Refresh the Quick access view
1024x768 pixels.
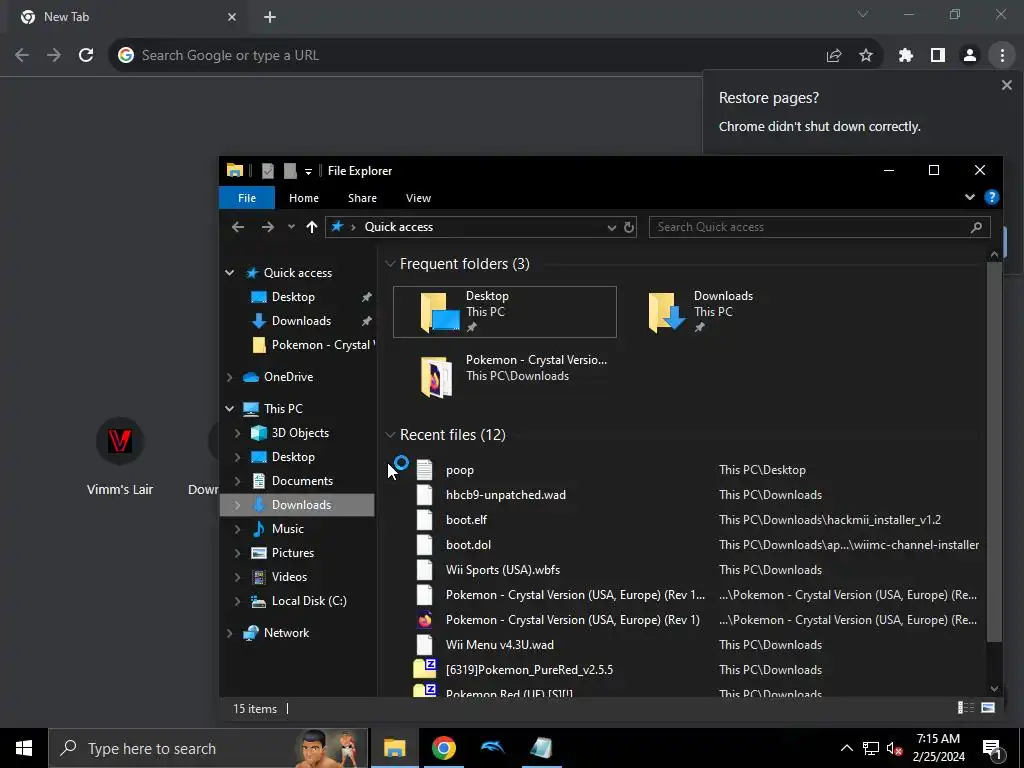point(629,227)
